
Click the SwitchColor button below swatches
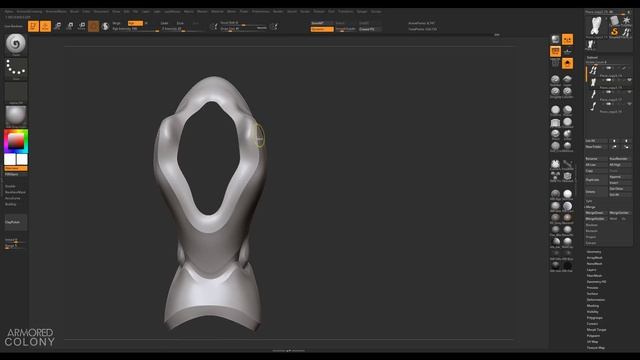coord(16,169)
